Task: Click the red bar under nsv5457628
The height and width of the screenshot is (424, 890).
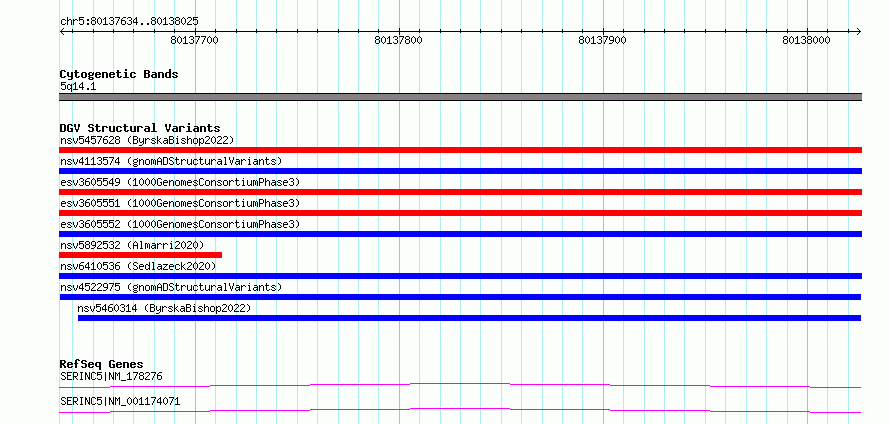Action: click(x=460, y=150)
